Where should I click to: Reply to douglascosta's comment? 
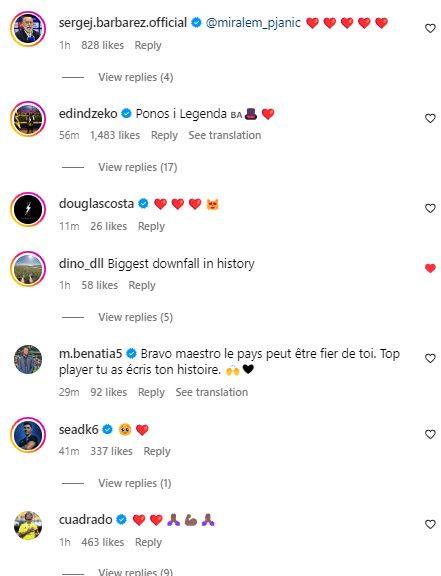pos(151,226)
